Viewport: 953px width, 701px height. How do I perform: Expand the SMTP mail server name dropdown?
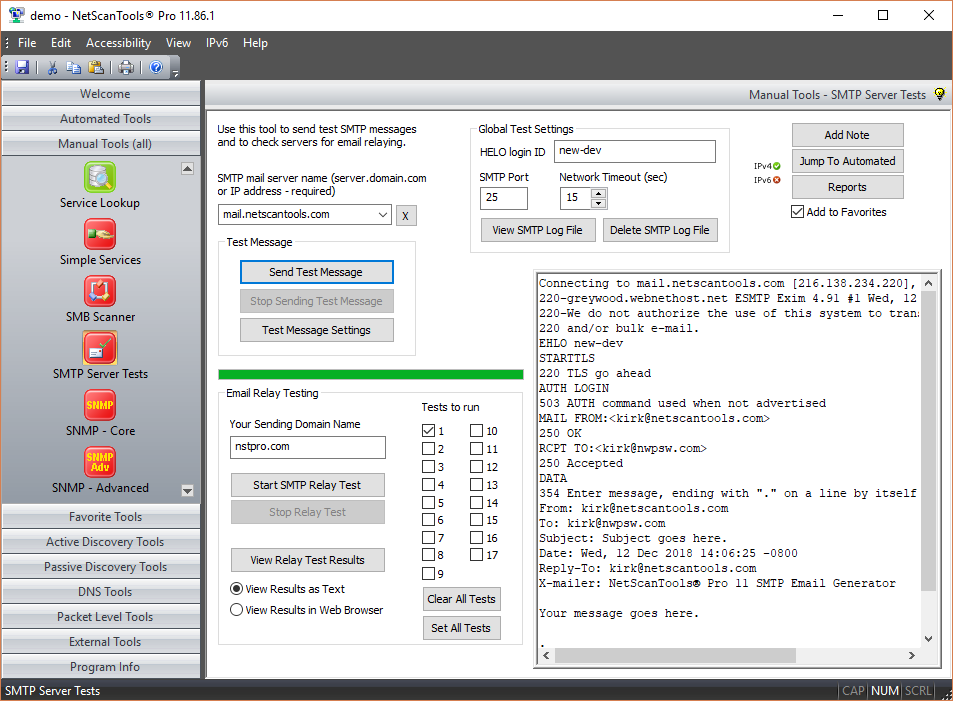tap(382, 215)
